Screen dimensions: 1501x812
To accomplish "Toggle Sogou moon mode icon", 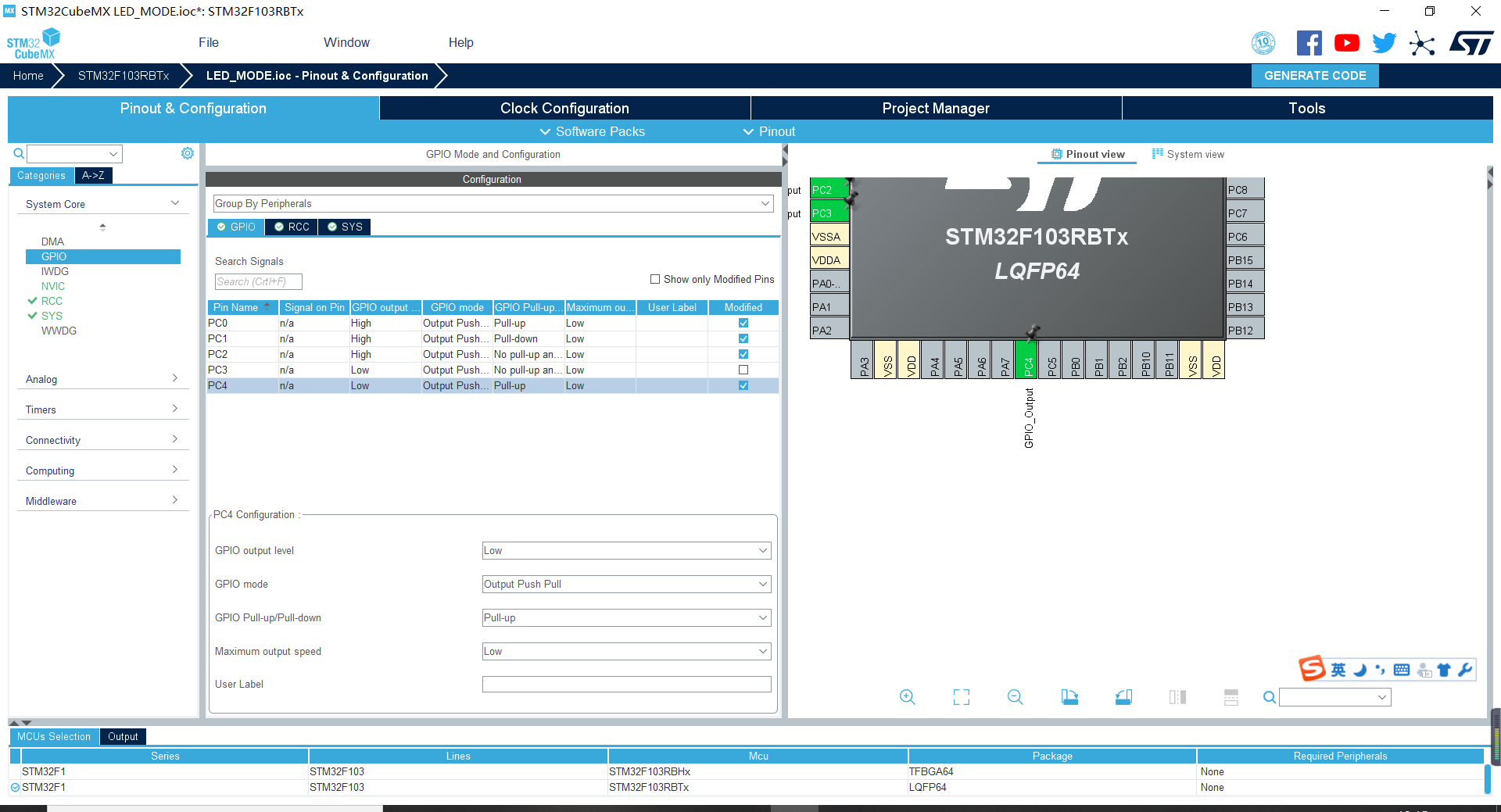I will tap(1360, 670).
